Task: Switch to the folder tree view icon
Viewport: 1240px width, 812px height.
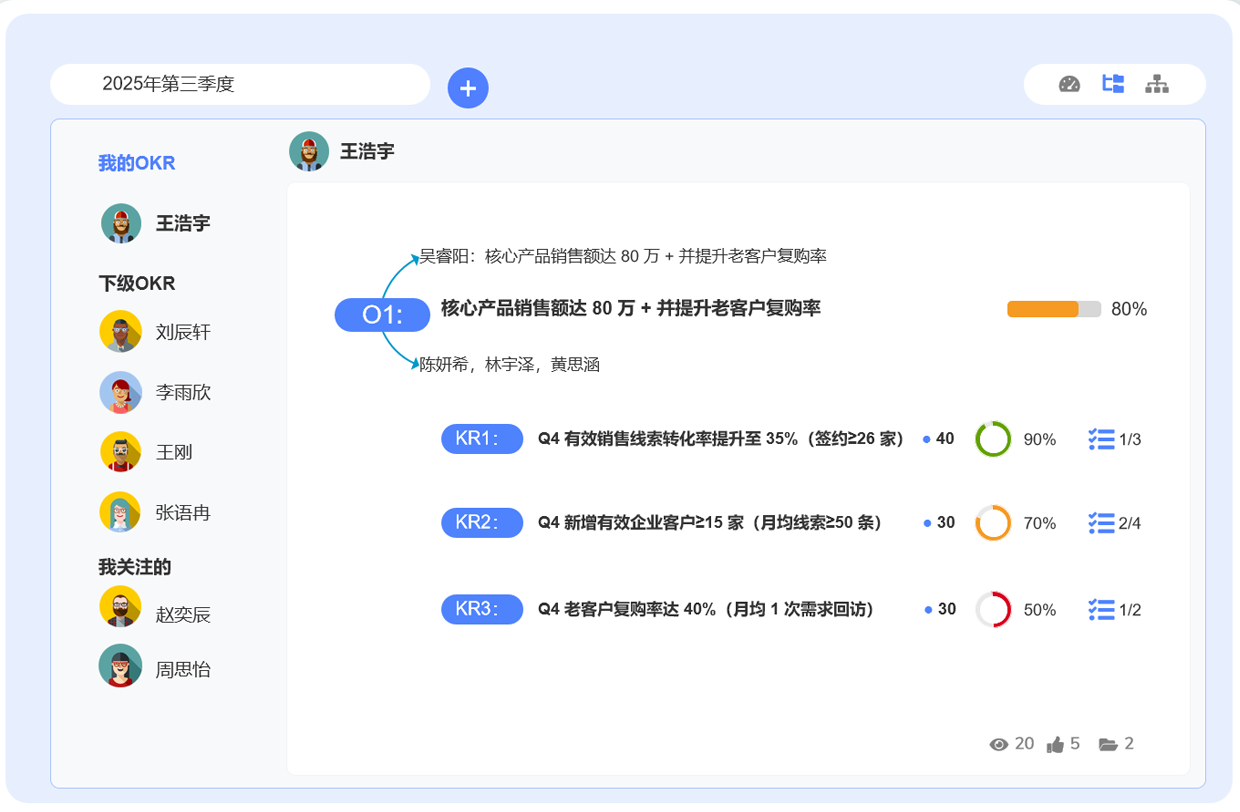Action: pyautogui.click(x=1112, y=84)
